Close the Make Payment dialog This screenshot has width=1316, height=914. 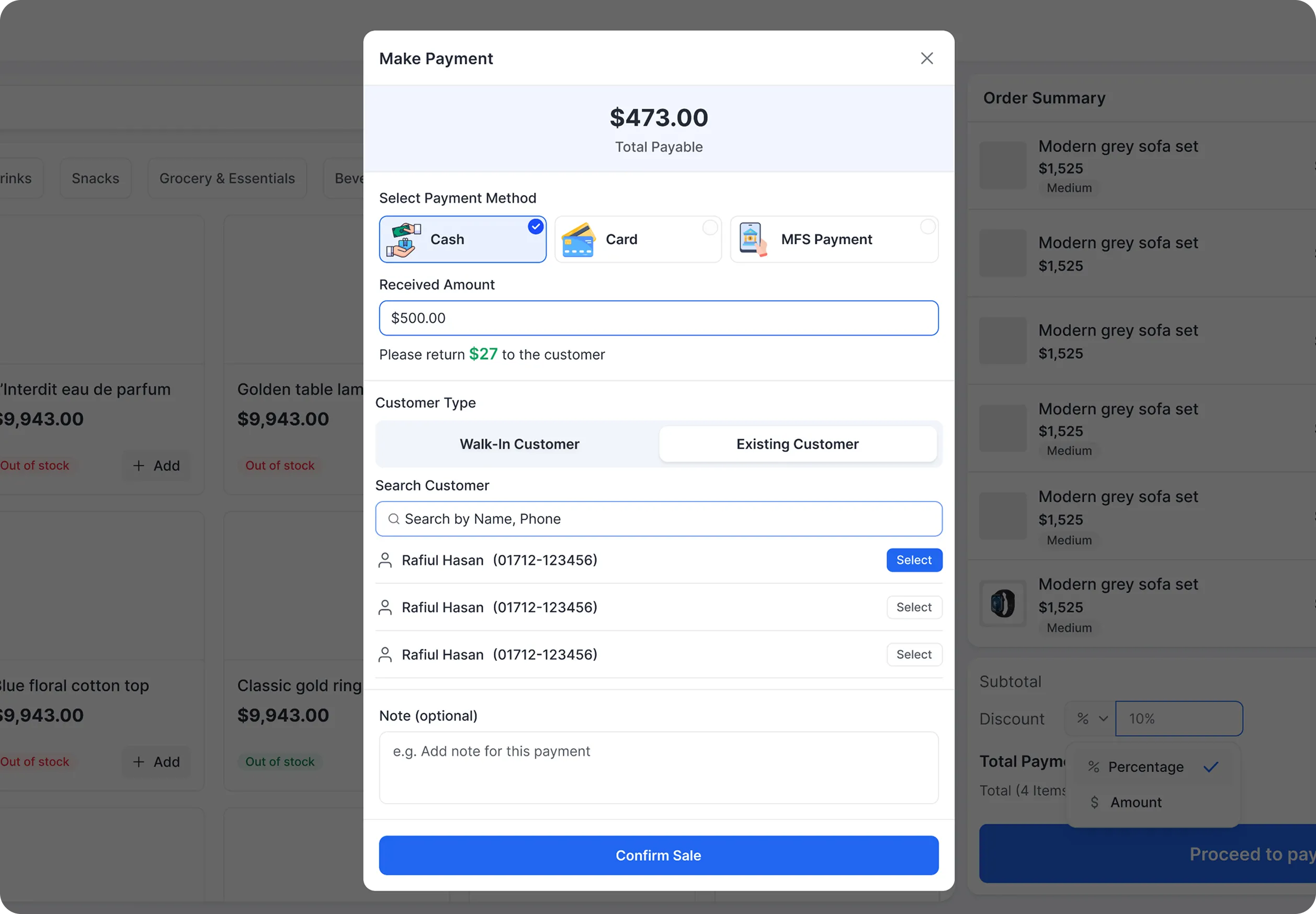pos(926,59)
